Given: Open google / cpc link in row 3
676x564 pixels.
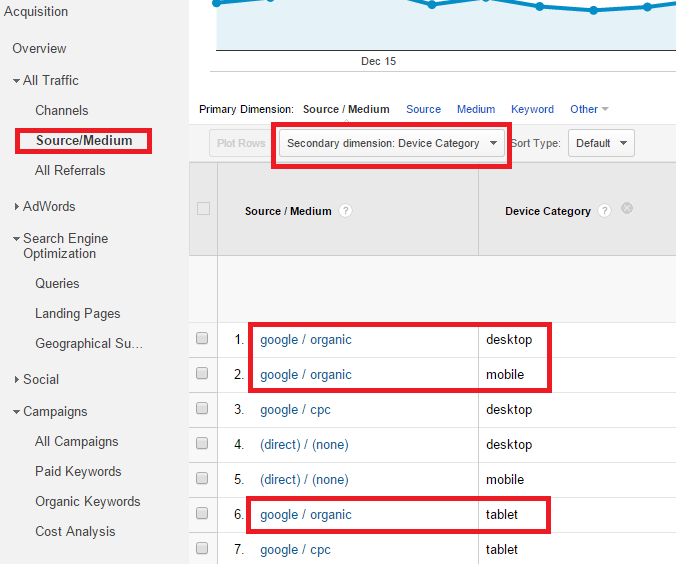Looking at the screenshot, I should [x=295, y=410].
